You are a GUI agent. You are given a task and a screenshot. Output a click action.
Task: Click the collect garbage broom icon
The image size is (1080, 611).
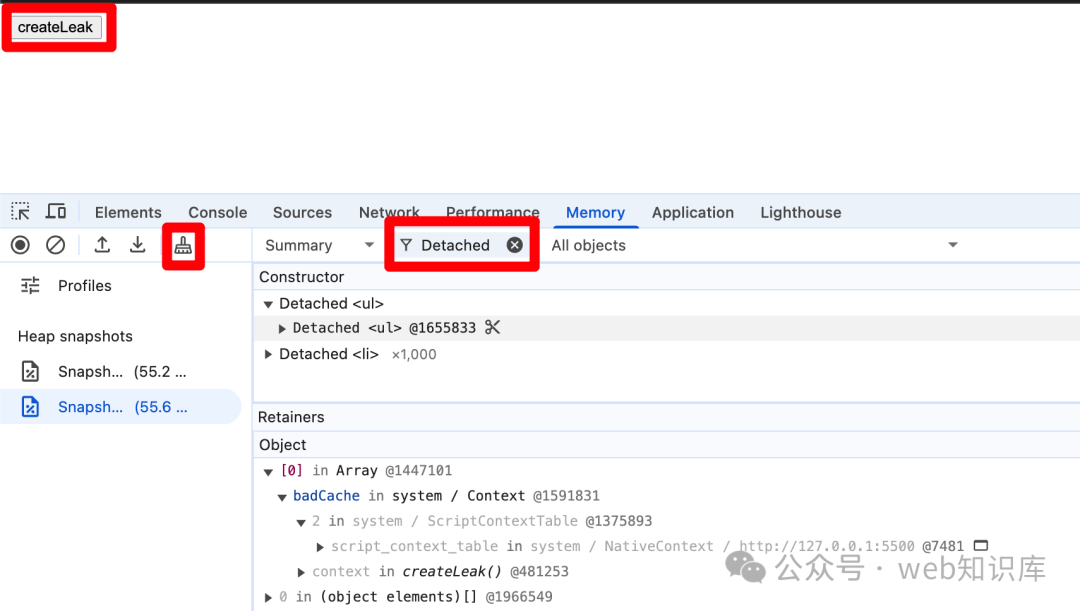(183, 246)
